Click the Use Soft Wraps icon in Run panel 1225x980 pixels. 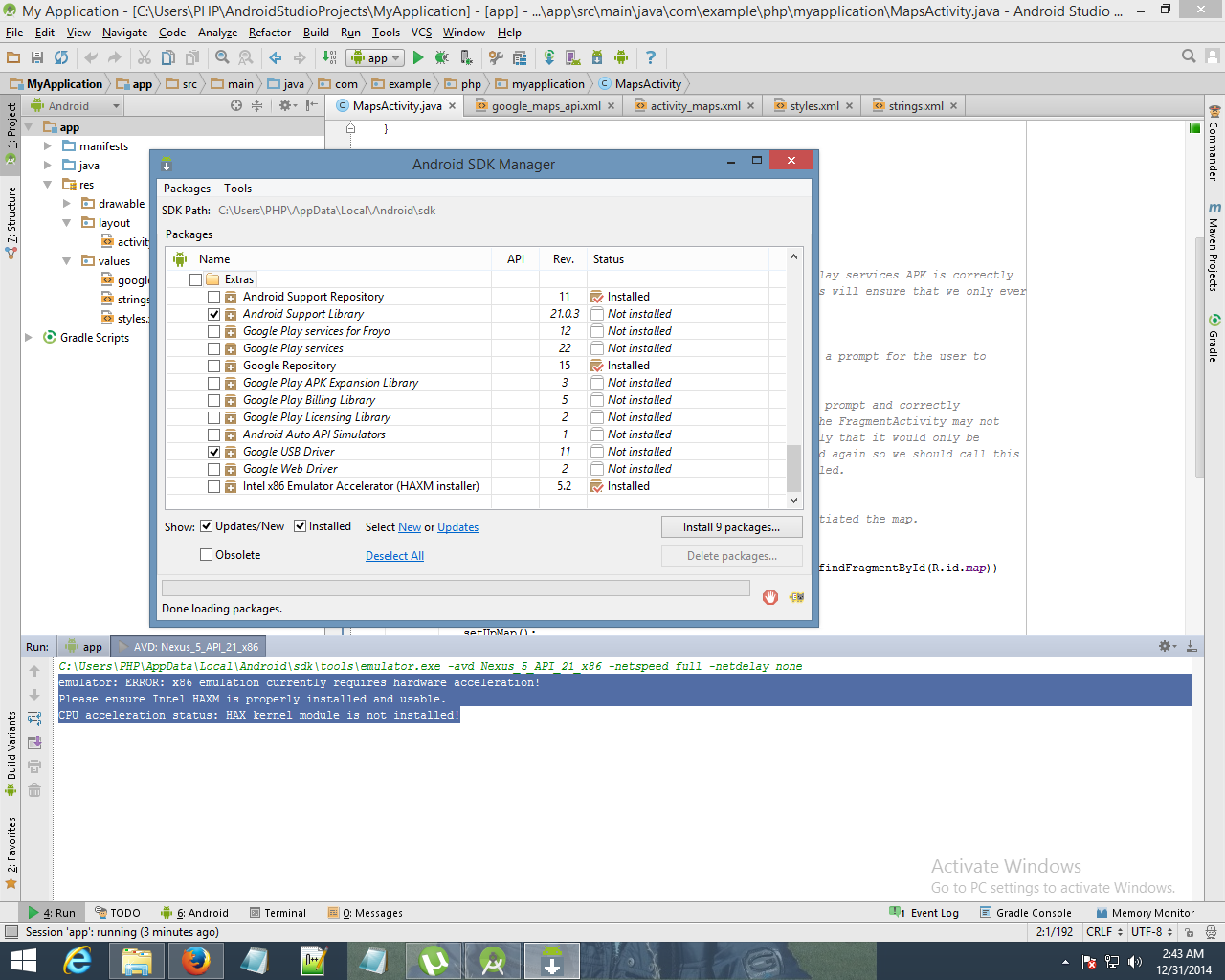coord(34,719)
